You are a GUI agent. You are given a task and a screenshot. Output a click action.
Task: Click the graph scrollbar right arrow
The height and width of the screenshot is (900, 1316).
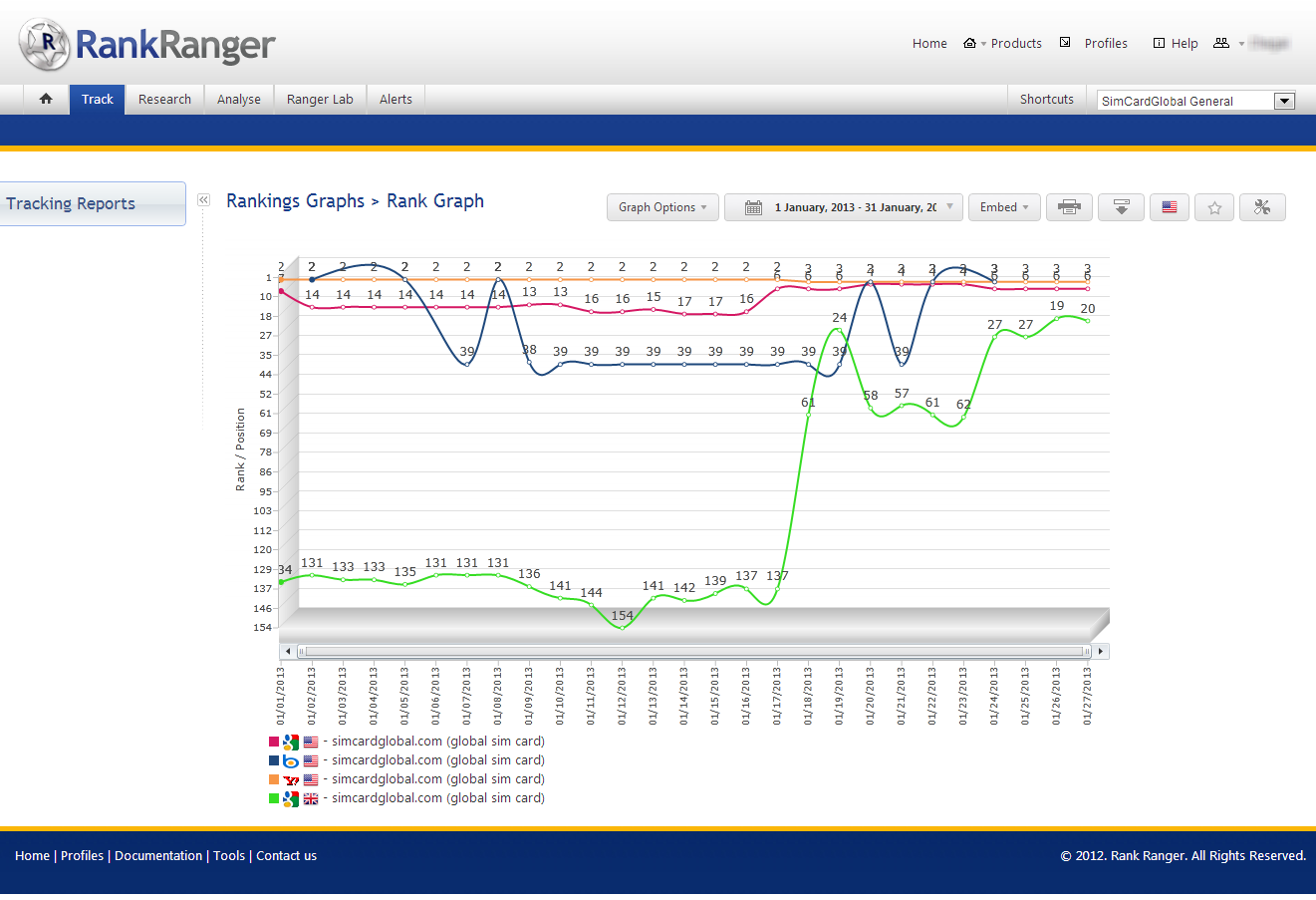(1100, 651)
